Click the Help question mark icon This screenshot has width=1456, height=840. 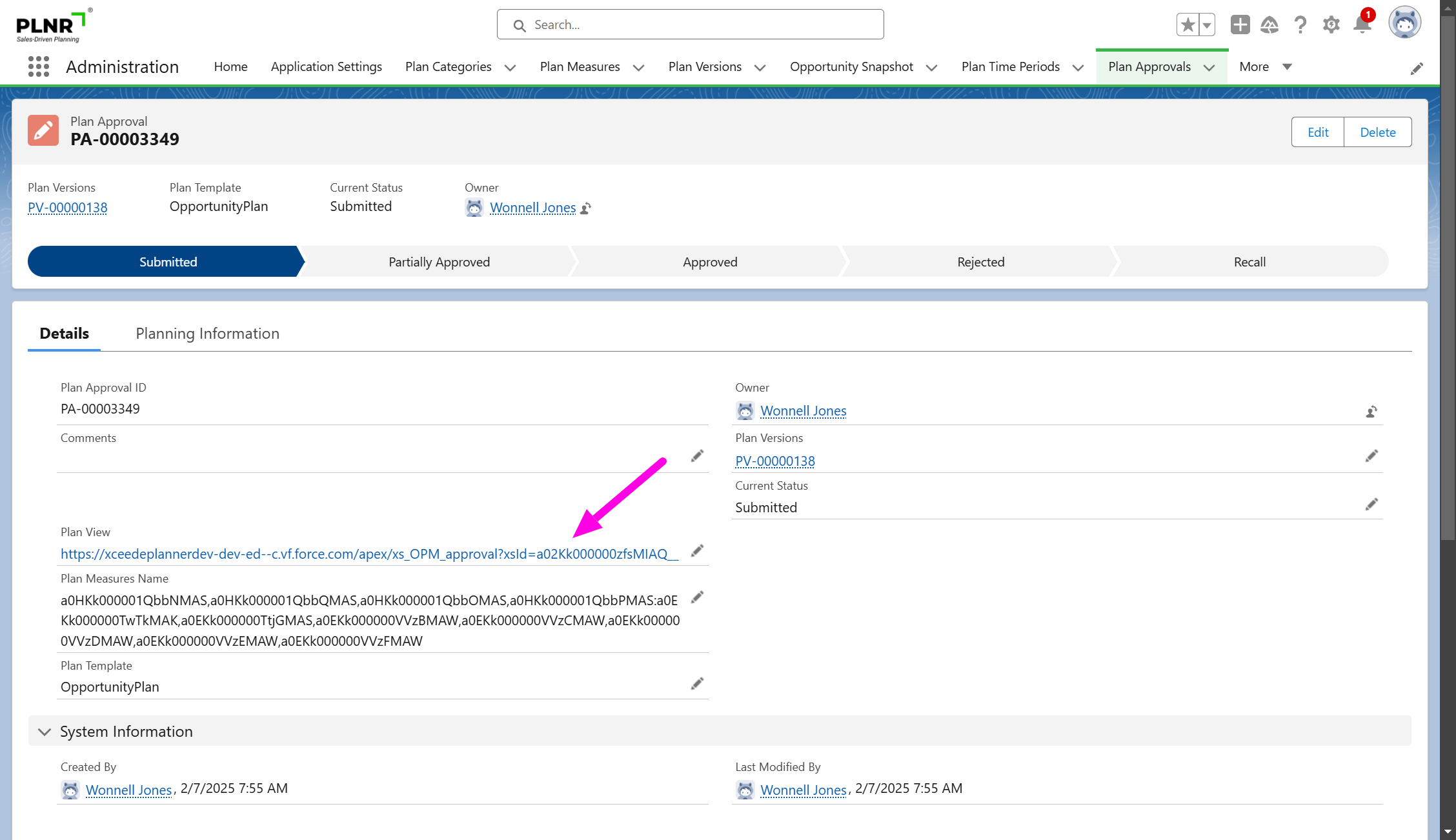(1300, 25)
